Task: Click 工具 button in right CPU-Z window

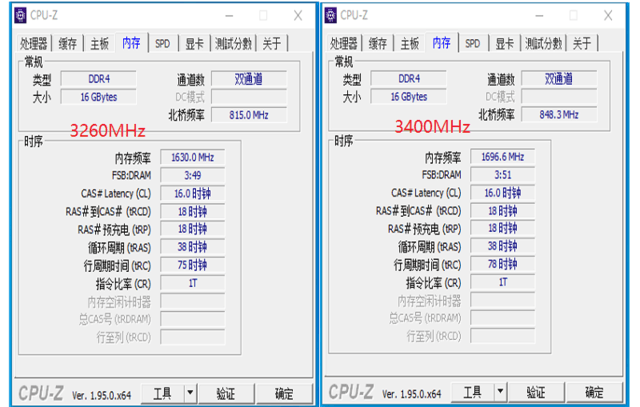Action: click(473, 392)
